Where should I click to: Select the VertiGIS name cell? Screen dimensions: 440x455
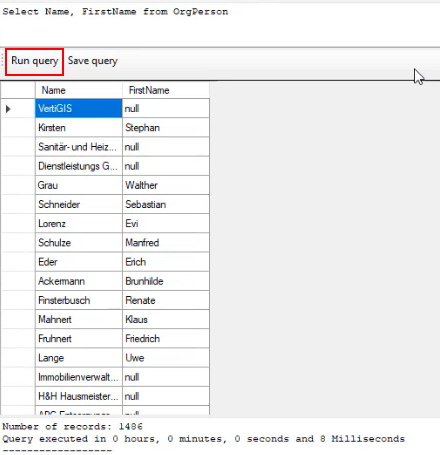point(79,108)
